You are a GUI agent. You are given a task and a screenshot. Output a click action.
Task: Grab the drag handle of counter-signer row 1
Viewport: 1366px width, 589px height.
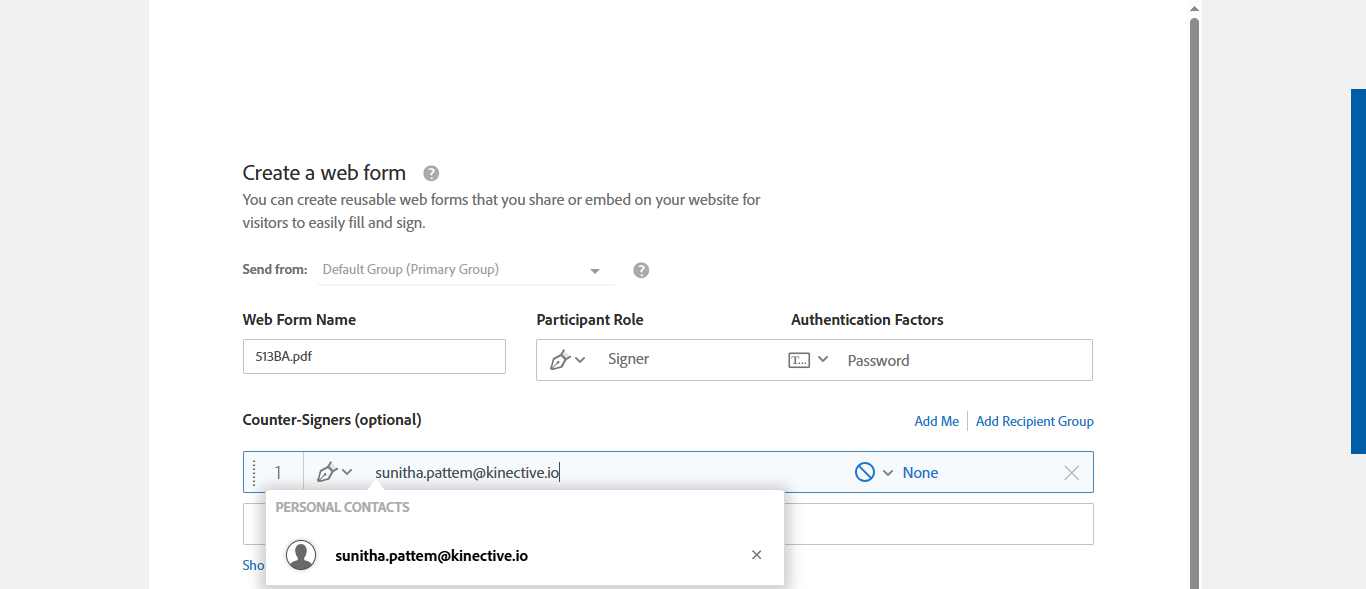(254, 472)
